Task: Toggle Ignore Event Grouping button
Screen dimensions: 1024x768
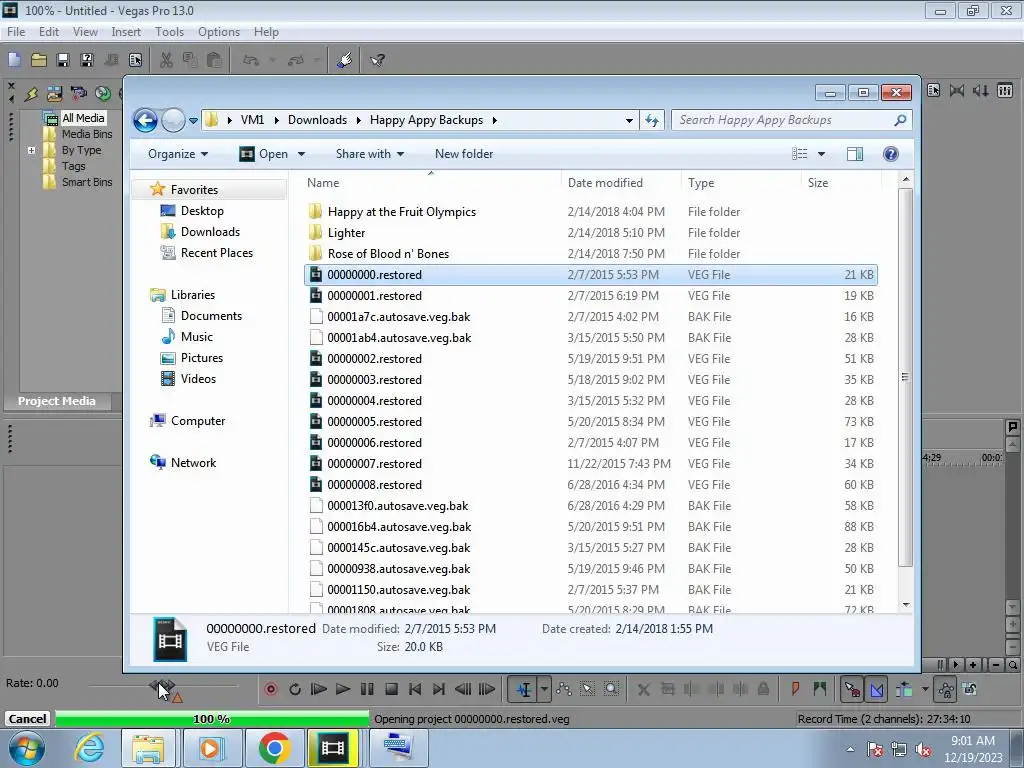Action: (x=970, y=689)
